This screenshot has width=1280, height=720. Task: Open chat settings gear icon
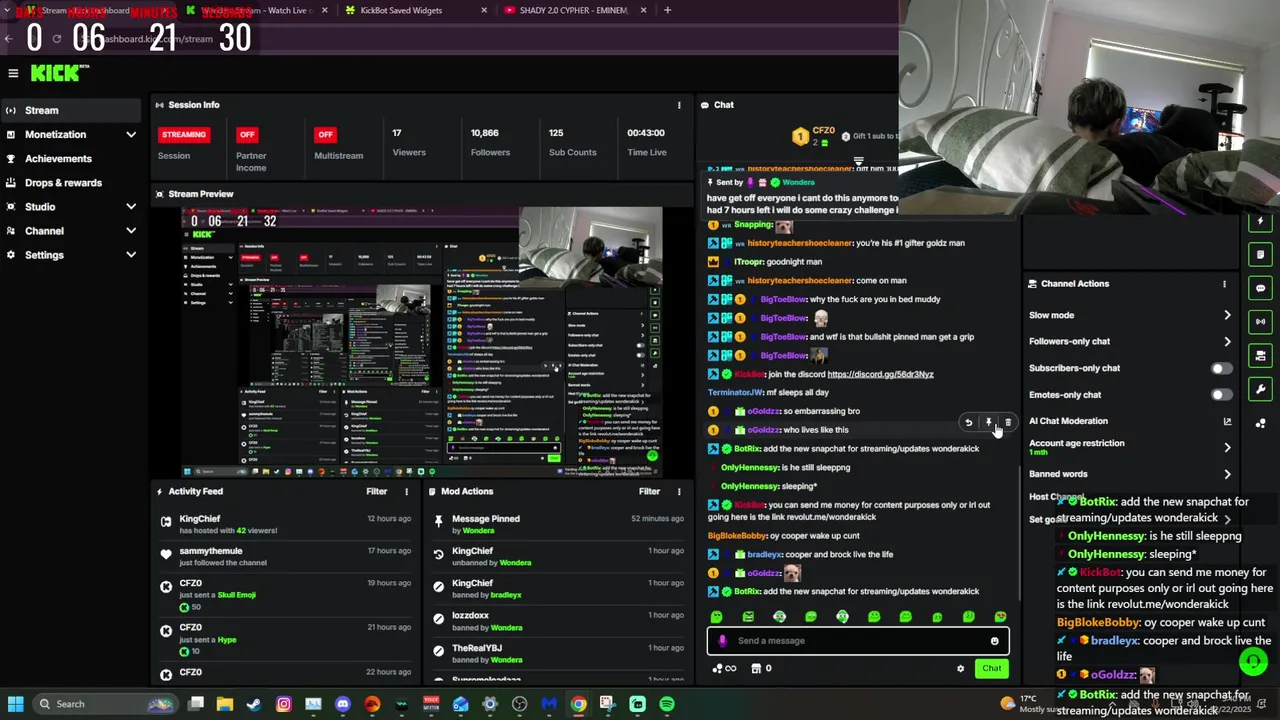click(x=960, y=669)
